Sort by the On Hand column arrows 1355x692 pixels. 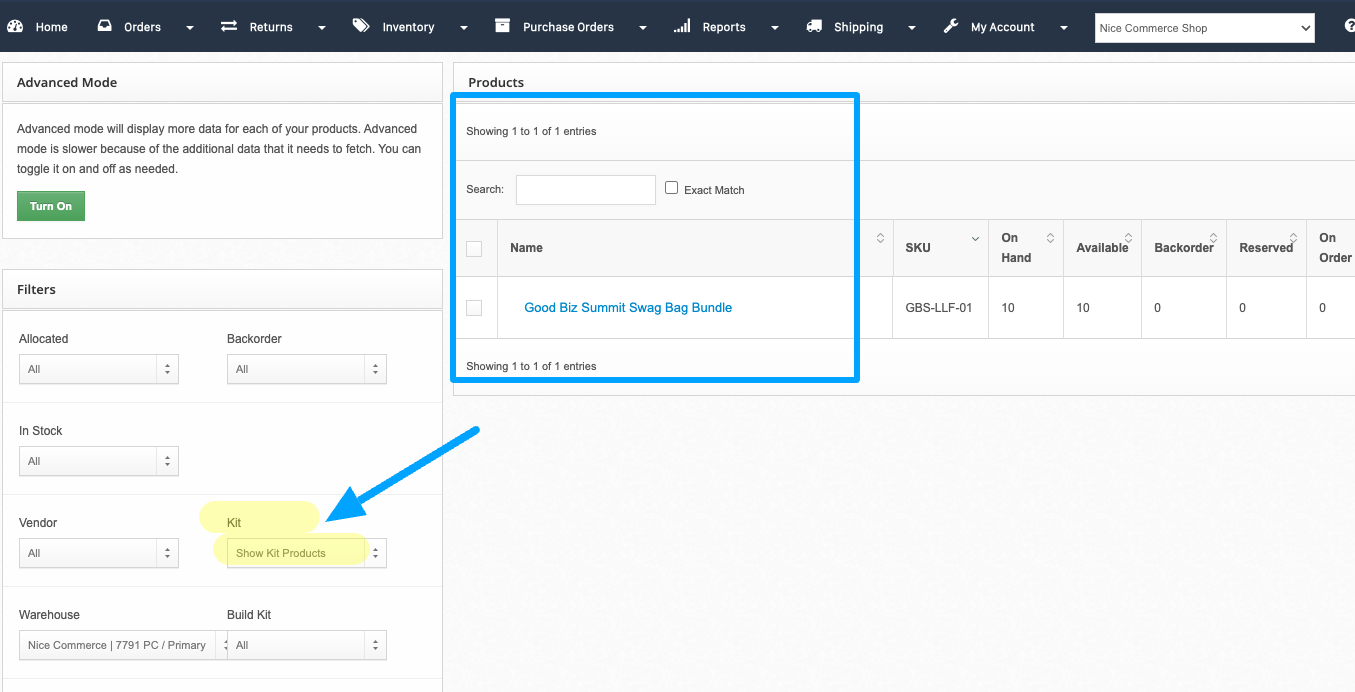point(1050,238)
